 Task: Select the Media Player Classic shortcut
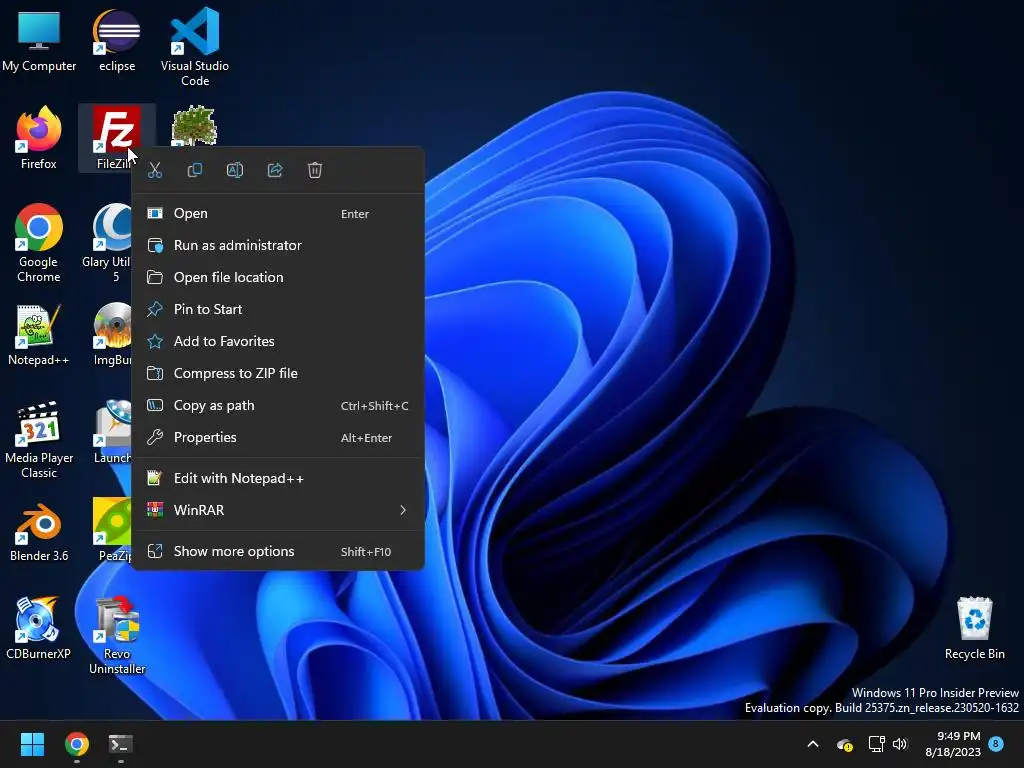39,440
